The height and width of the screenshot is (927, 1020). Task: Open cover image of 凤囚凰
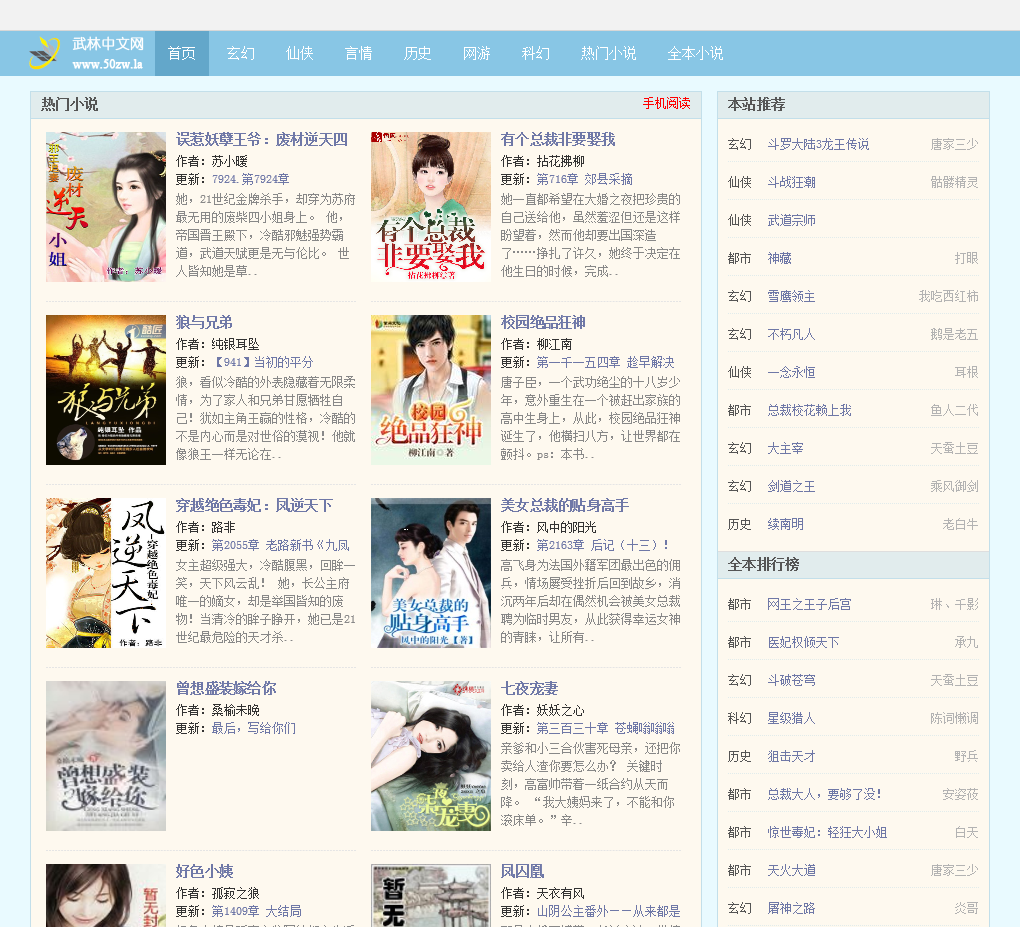(x=431, y=895)
